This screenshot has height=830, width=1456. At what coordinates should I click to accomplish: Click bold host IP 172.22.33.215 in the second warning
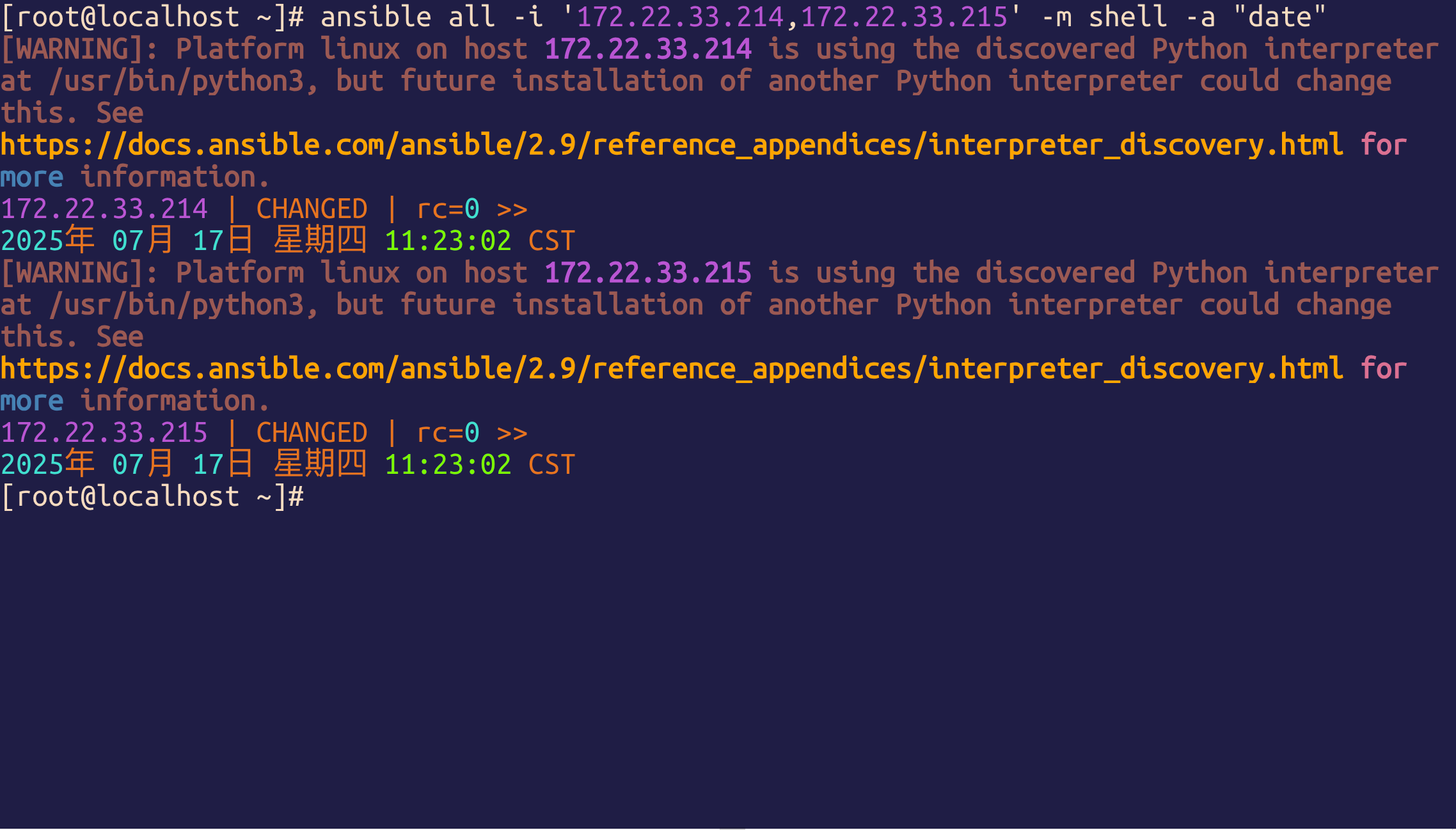click(647, 273)
